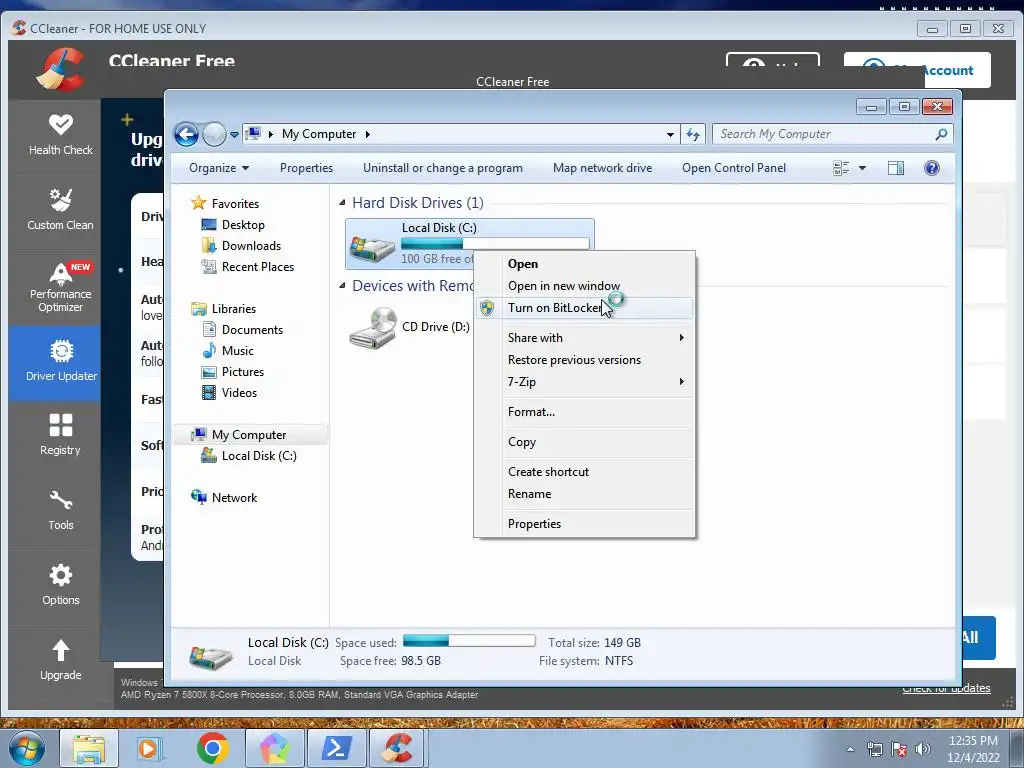Collapse Devices with Removable Storage group

[342, 285]
